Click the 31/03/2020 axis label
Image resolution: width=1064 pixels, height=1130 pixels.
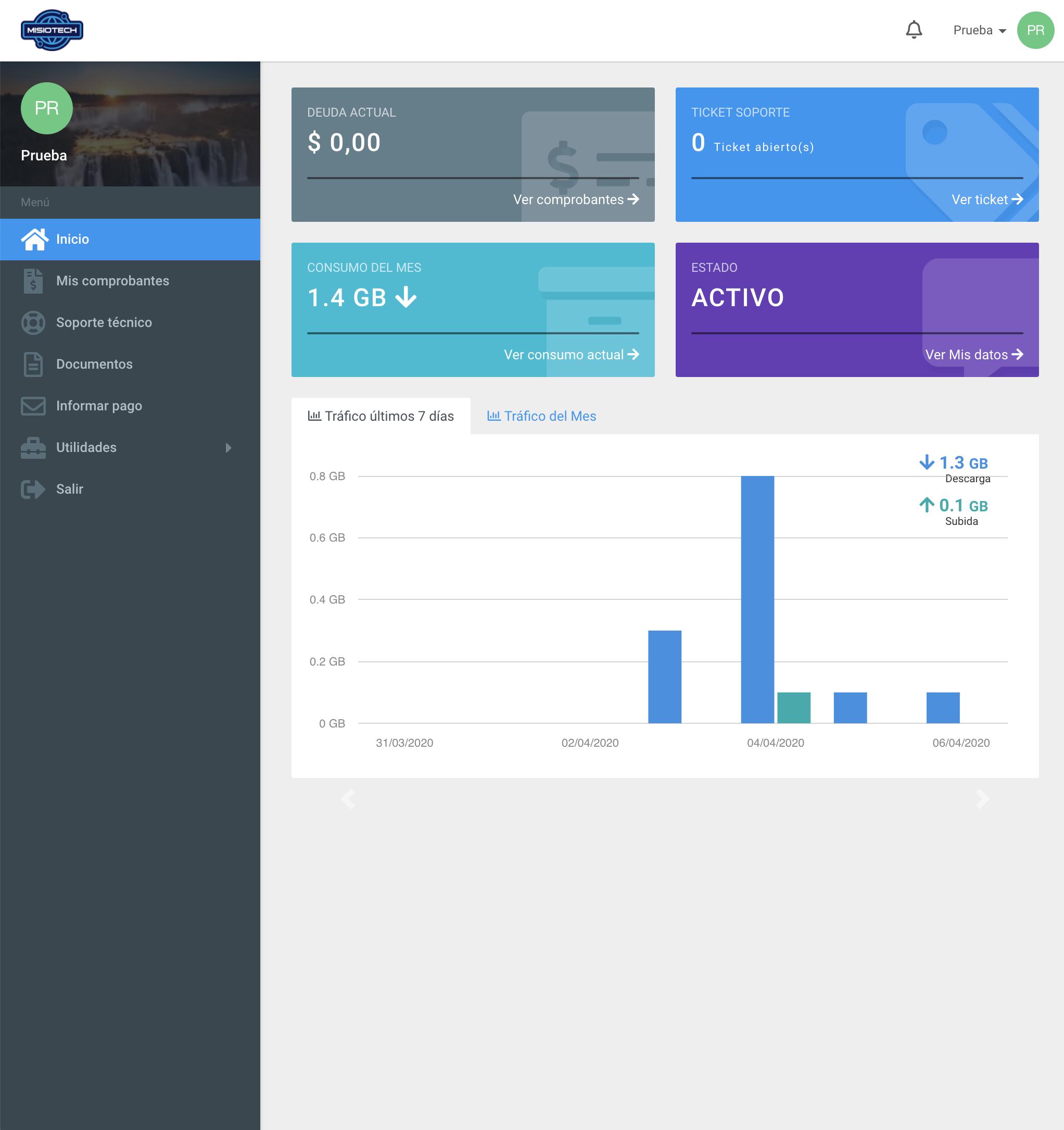tap(404, 743)
